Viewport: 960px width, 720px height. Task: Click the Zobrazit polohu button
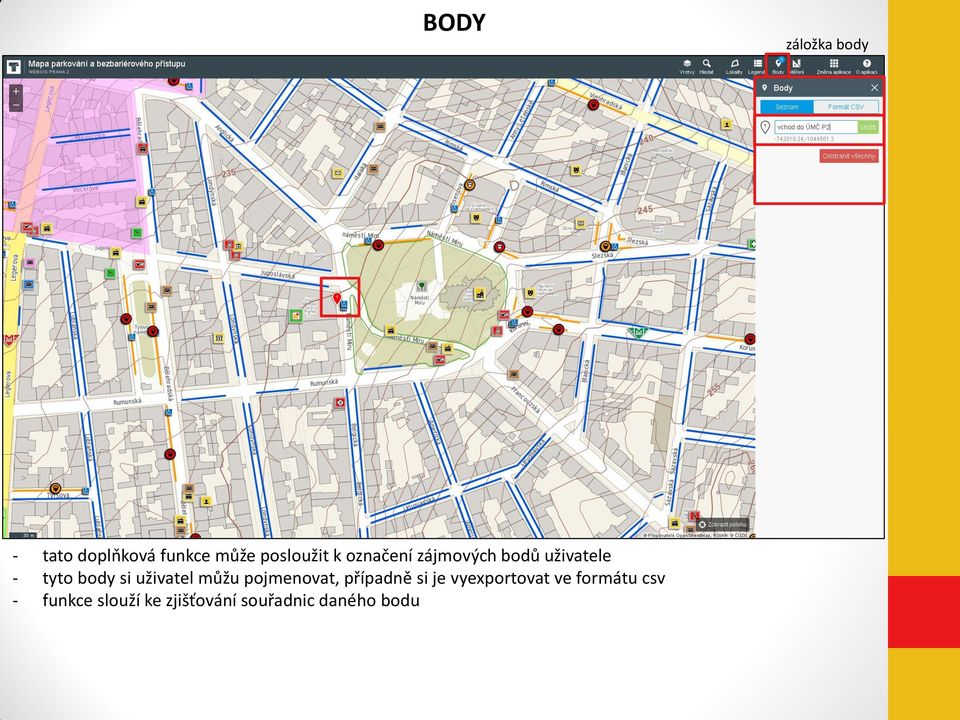click(x=723, y=525)
